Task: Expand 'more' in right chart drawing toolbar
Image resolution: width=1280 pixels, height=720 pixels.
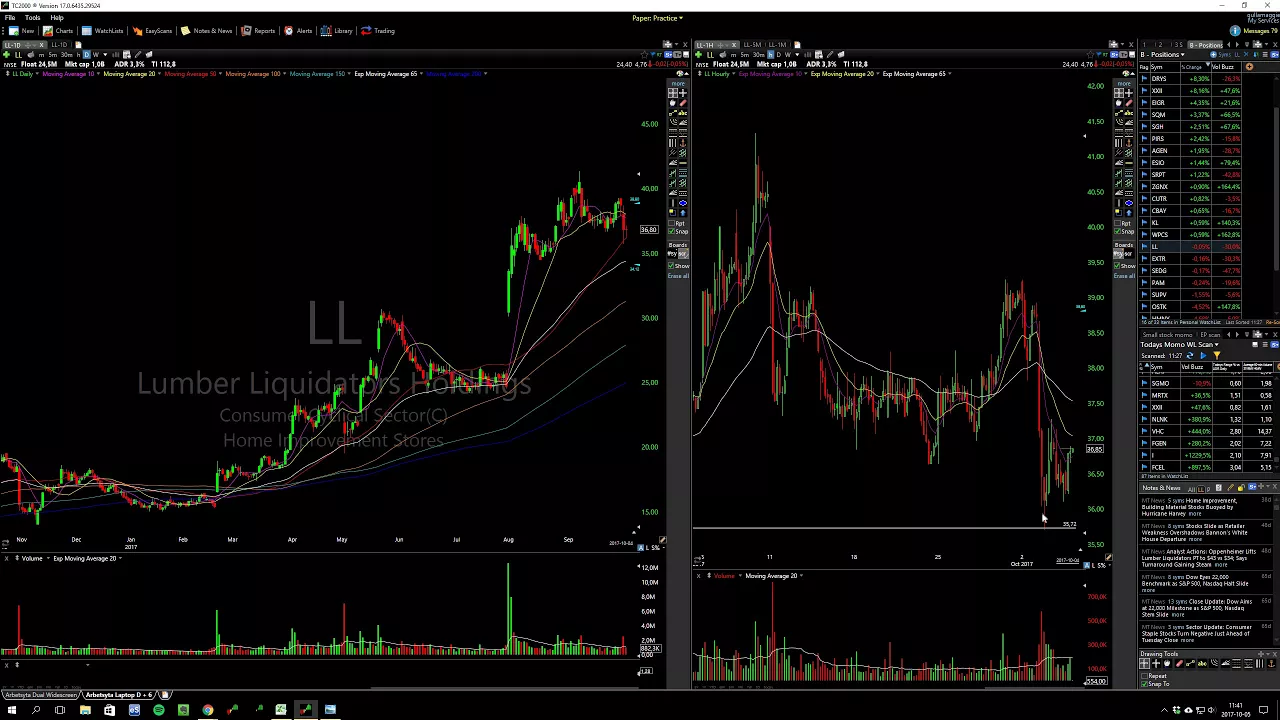Action: [1124, 84]
